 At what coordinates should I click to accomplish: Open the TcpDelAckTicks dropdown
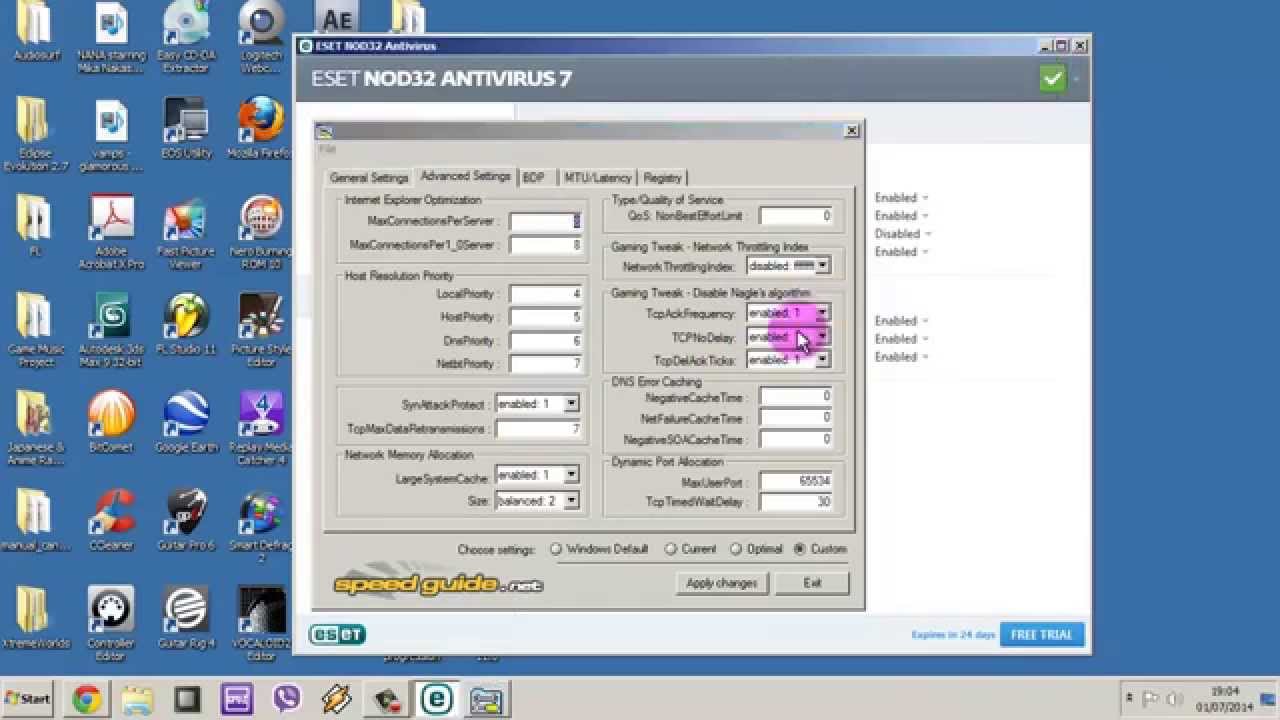(x=822, y=360)
